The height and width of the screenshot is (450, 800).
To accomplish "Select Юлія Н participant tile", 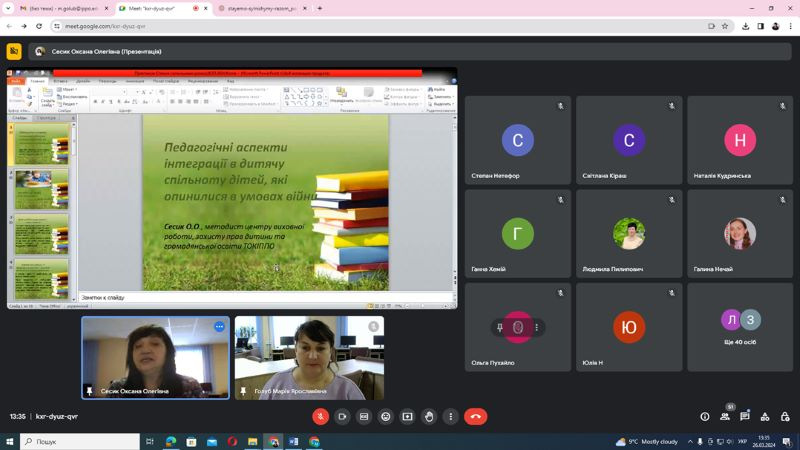I will coord(629,327).
